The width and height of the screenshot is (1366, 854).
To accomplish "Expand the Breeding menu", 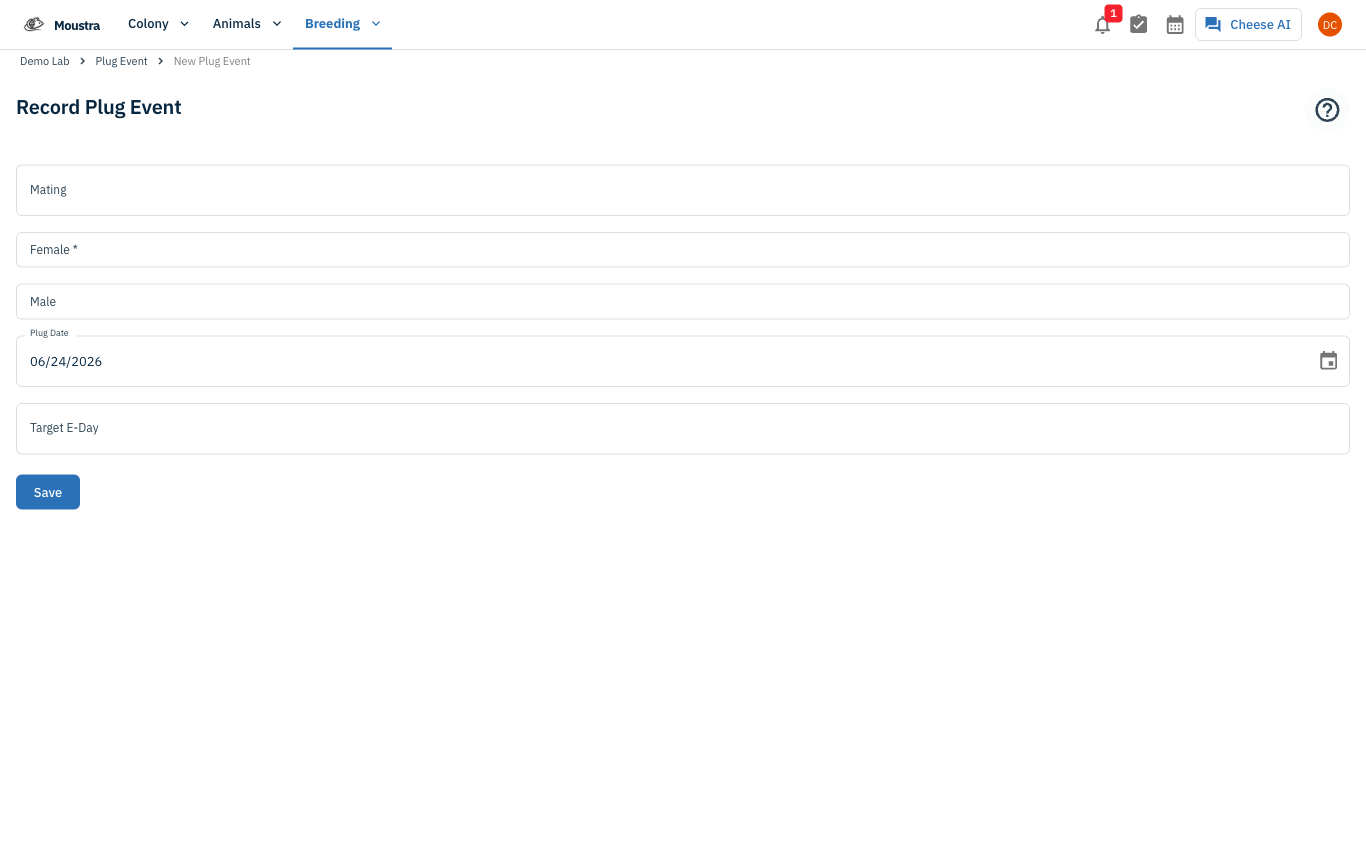I will tap(342, 24).
